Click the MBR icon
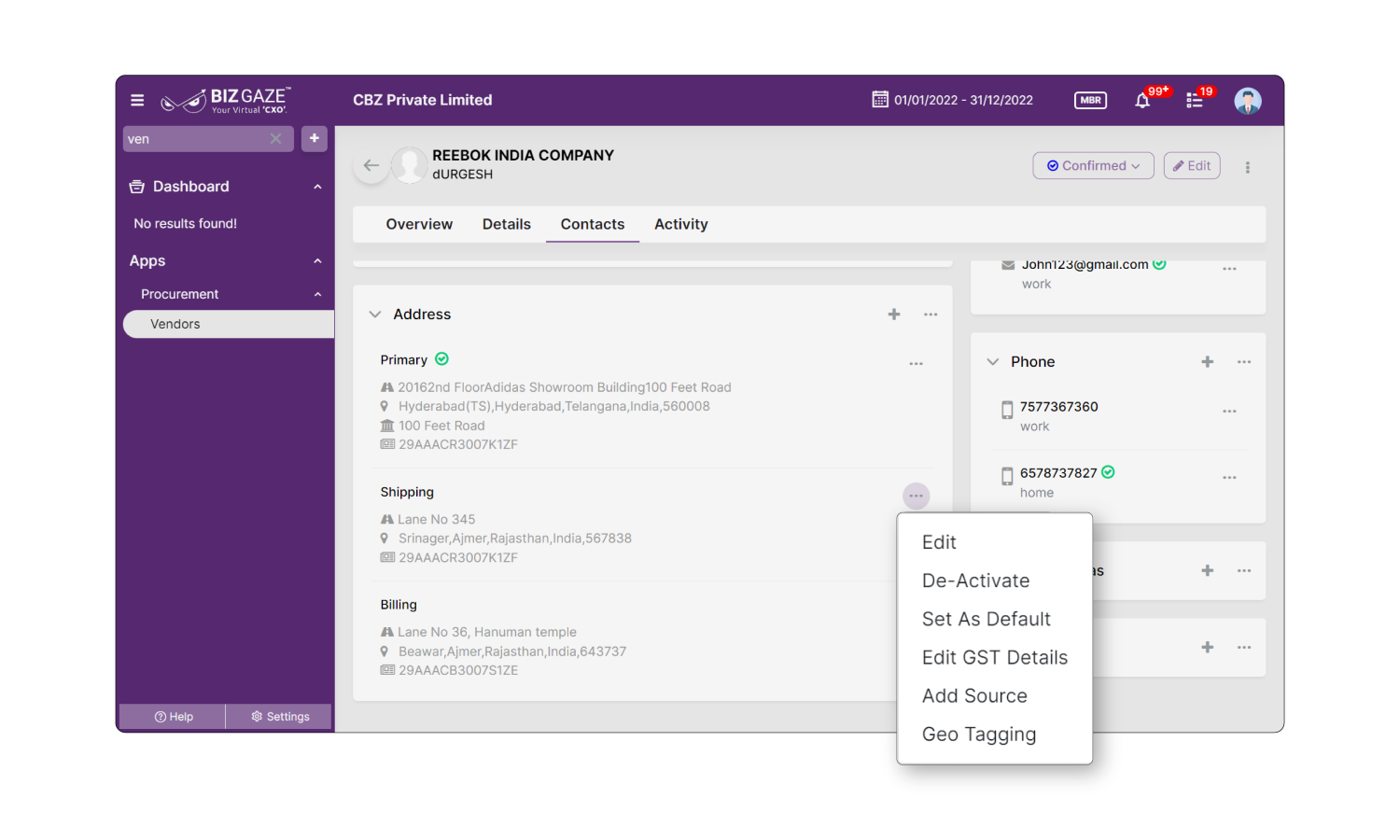This screenshot has width=1400, height=840. click(x=1090, y=100)
